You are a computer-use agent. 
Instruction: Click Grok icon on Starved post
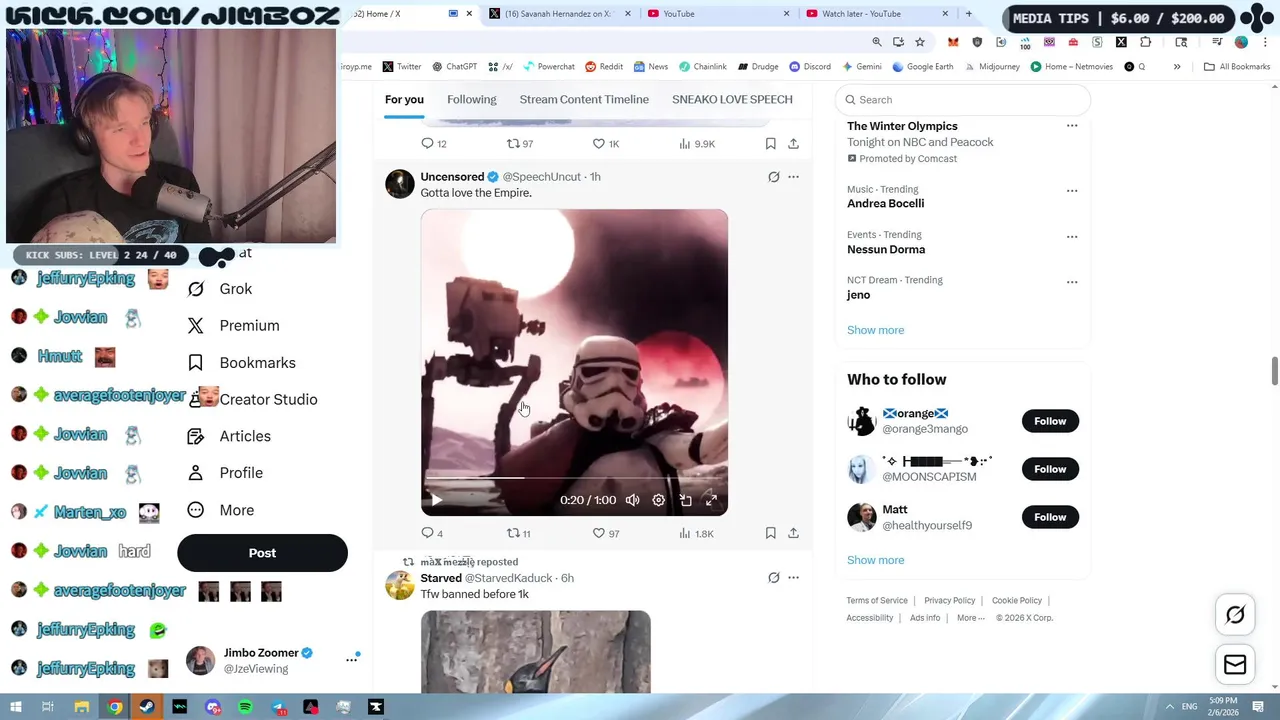[773, 578]
